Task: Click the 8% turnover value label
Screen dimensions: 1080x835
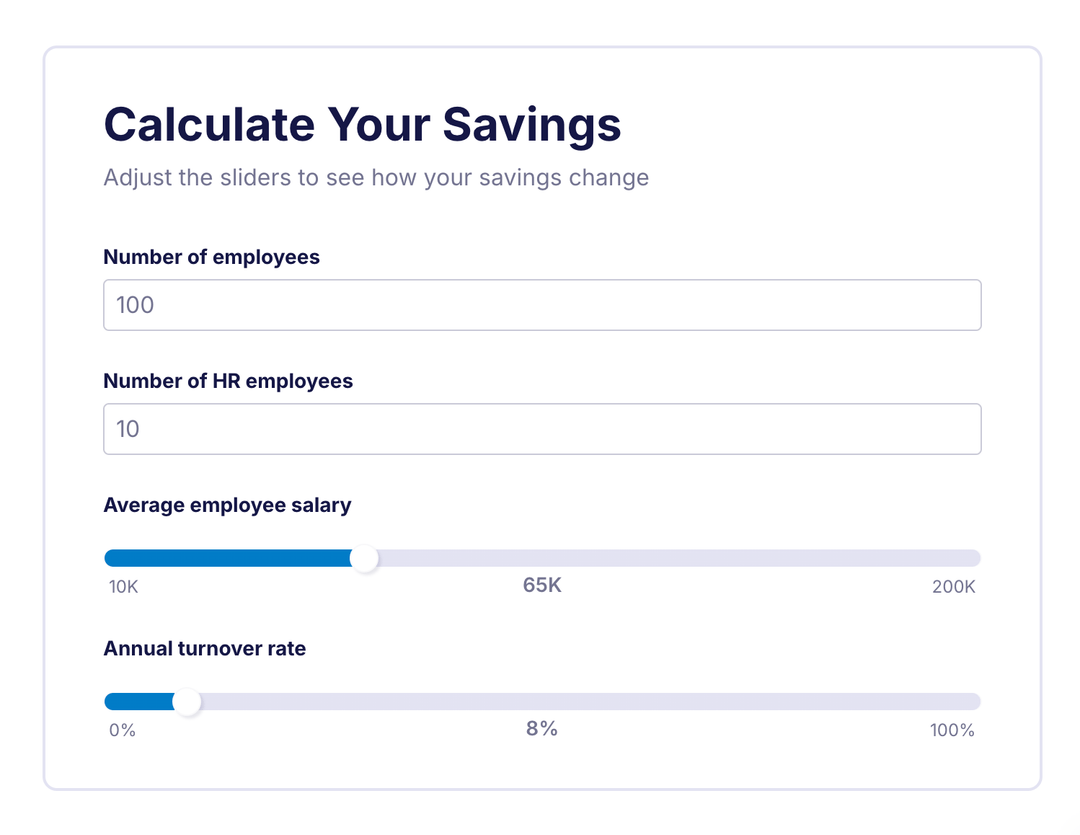Action: tap(541, 729)
